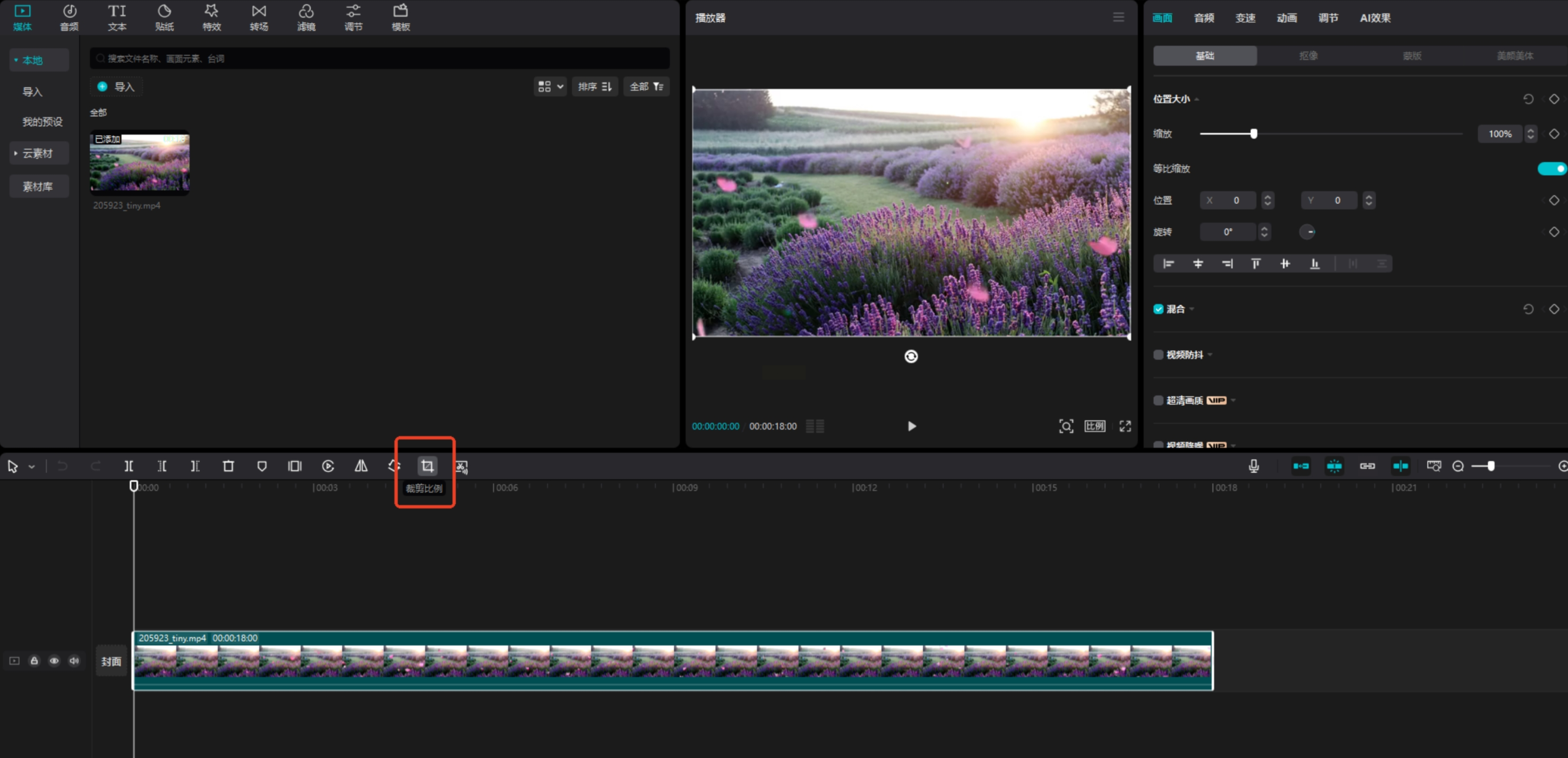Open the Stickers (贴纸) panel
Image resolution: width=1568 pixels, height=758 pixels.
point(164,18)
